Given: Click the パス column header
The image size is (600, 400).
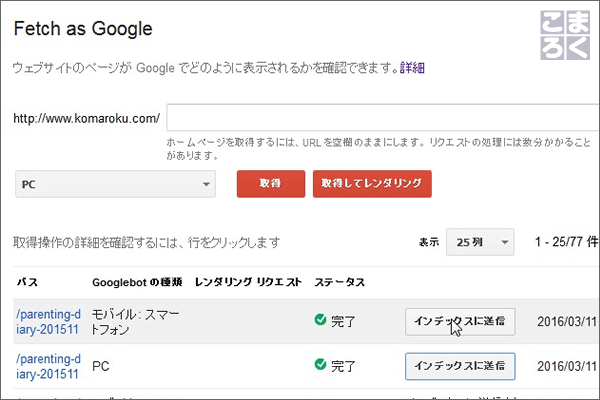Looking at the screenshot, I should click(27, 282).
